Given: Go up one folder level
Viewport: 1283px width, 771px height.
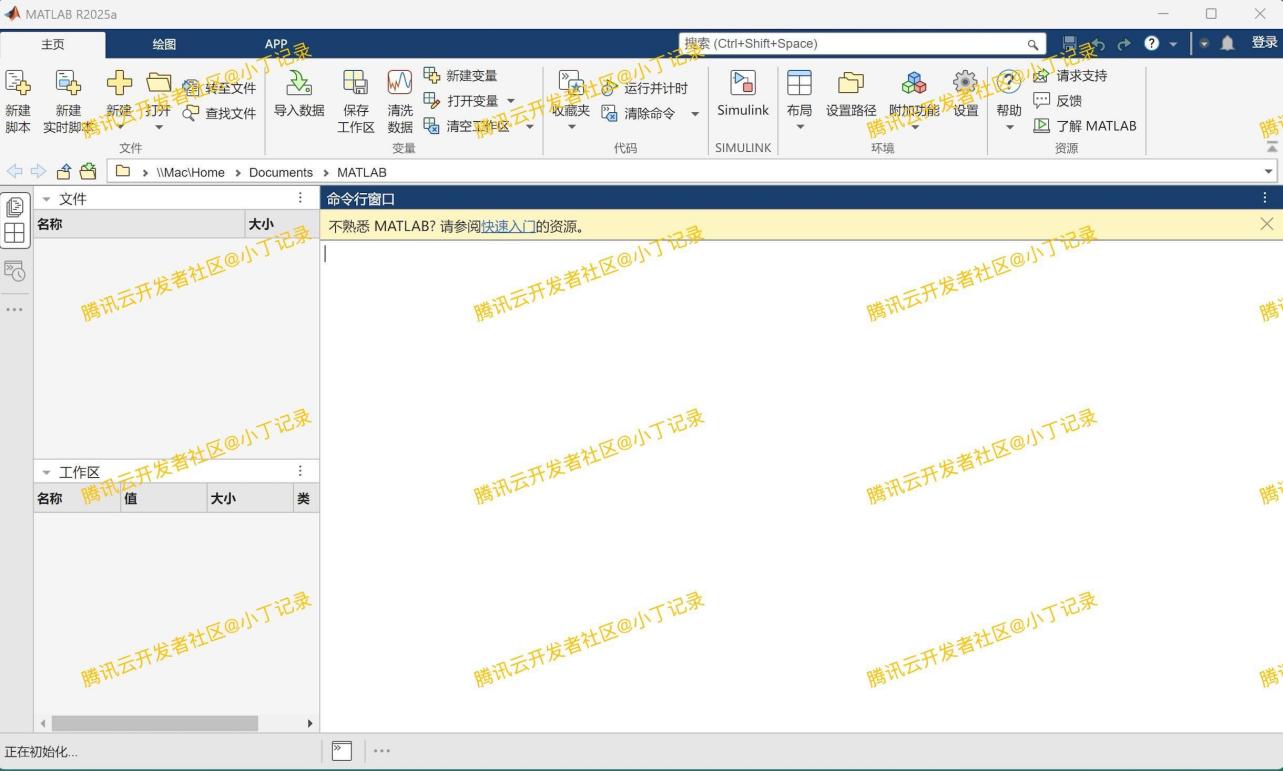Looking at the screenshot, I should click(x=64, y=171).
